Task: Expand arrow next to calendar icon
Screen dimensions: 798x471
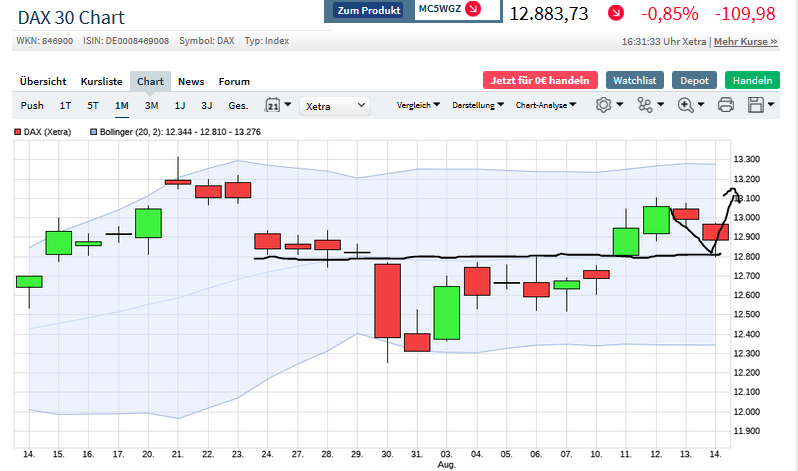Action: (288, 104)
